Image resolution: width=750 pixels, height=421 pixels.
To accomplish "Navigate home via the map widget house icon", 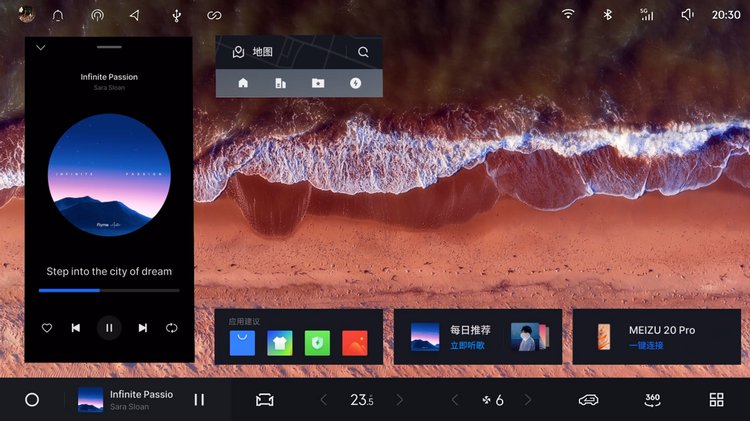I will click(243, 83).
